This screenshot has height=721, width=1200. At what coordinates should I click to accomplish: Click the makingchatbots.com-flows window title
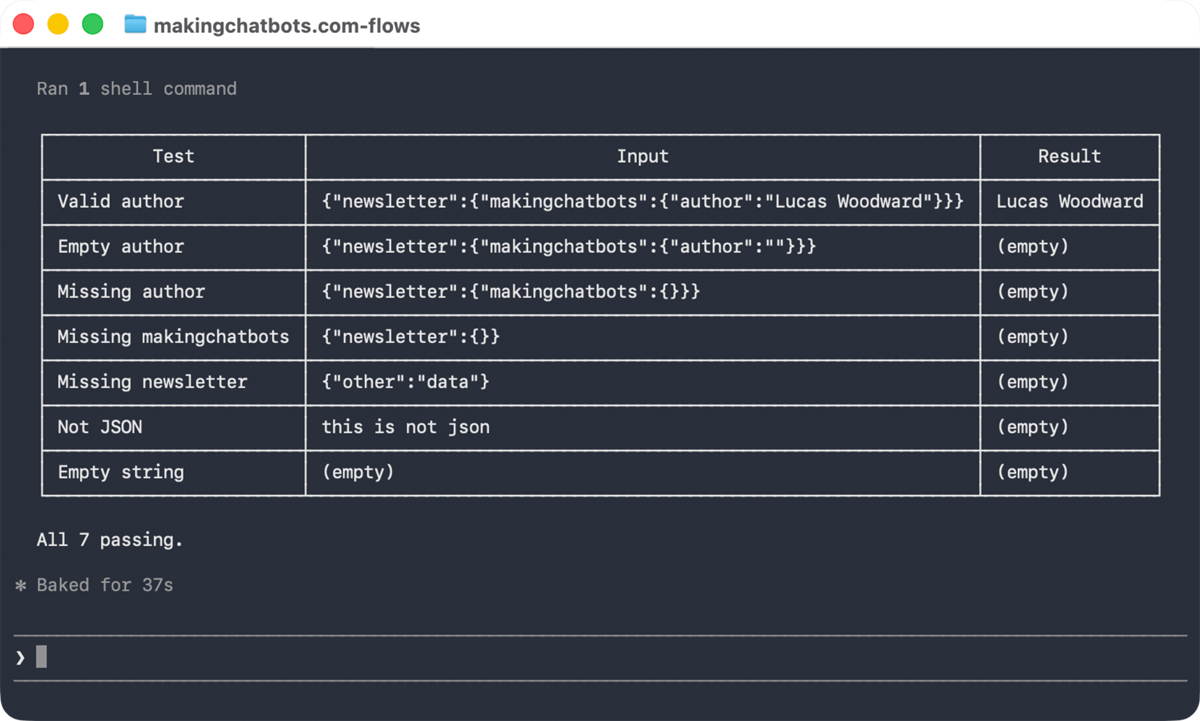[287, 25]
